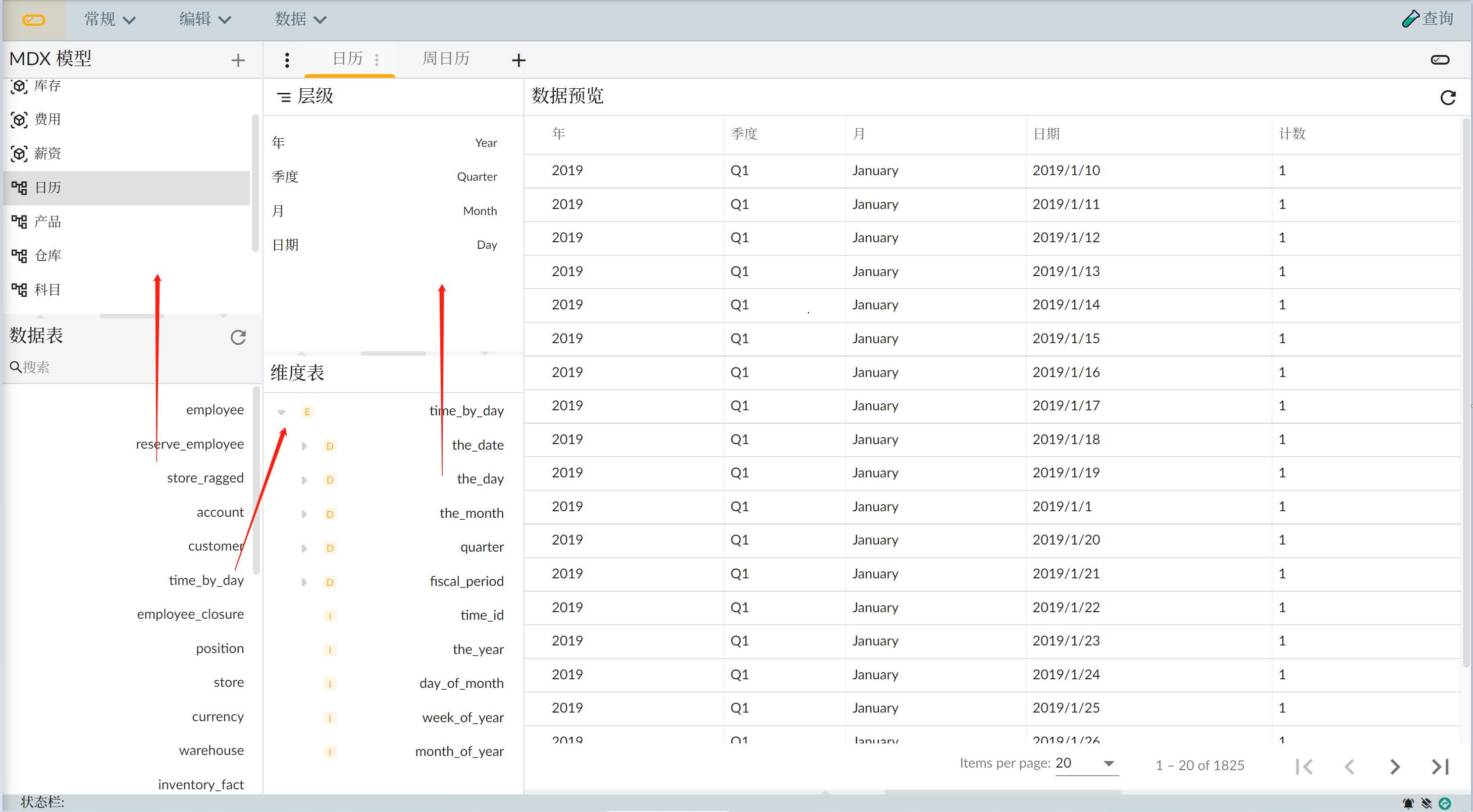Click the data preview horizontal scrollbar
The height and width of the screenshot is (812, 1473).
(1002, 792)
